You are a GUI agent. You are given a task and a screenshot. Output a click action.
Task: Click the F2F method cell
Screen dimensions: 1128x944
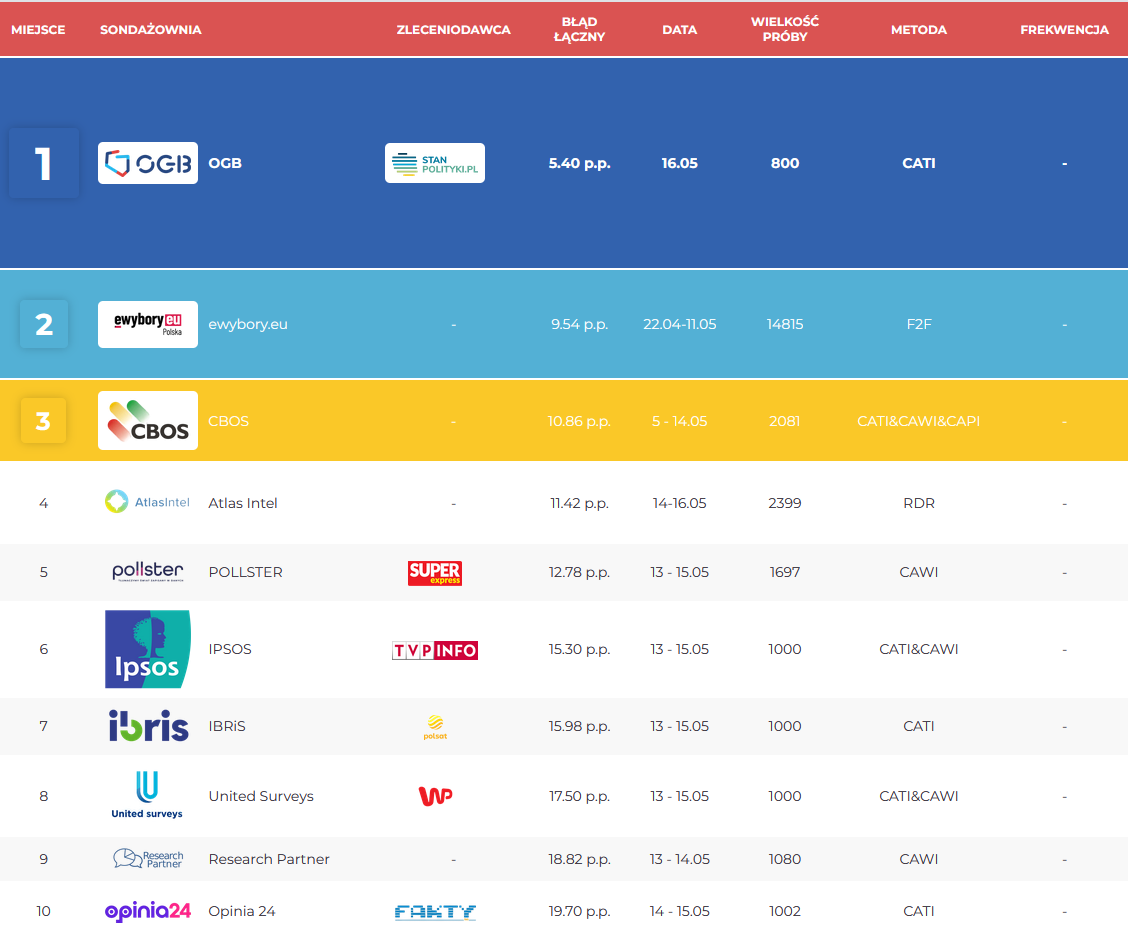(919, 324)
